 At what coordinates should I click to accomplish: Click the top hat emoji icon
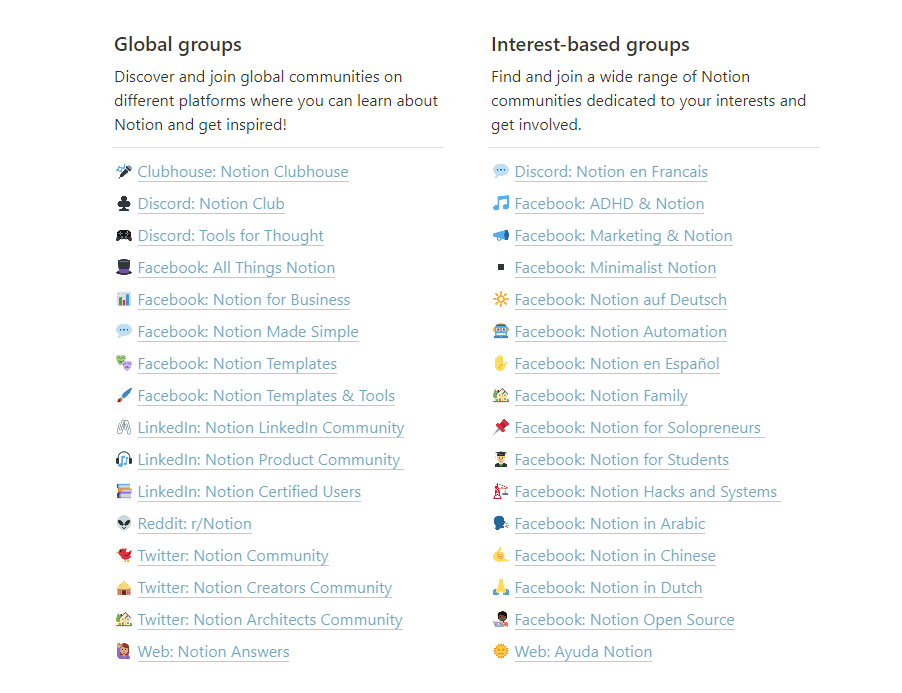124,268
